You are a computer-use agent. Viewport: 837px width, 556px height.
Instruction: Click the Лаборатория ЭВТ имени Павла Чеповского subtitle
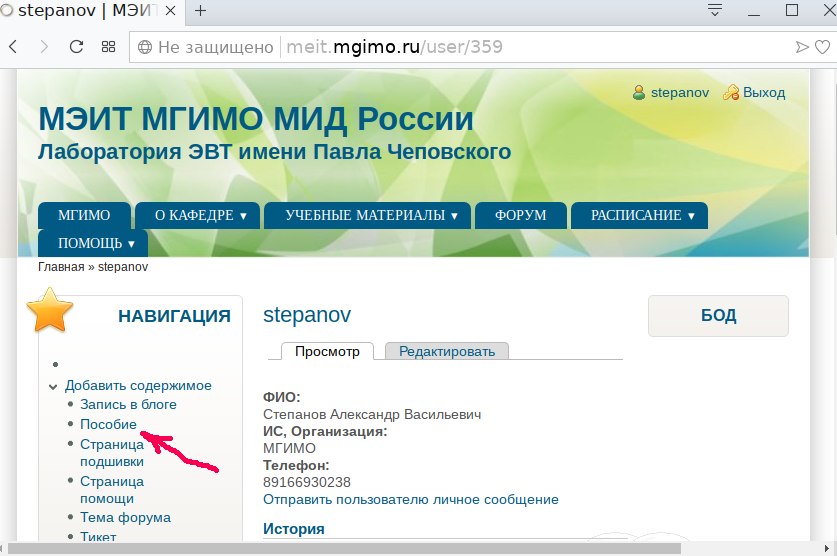tap(274, 152)
